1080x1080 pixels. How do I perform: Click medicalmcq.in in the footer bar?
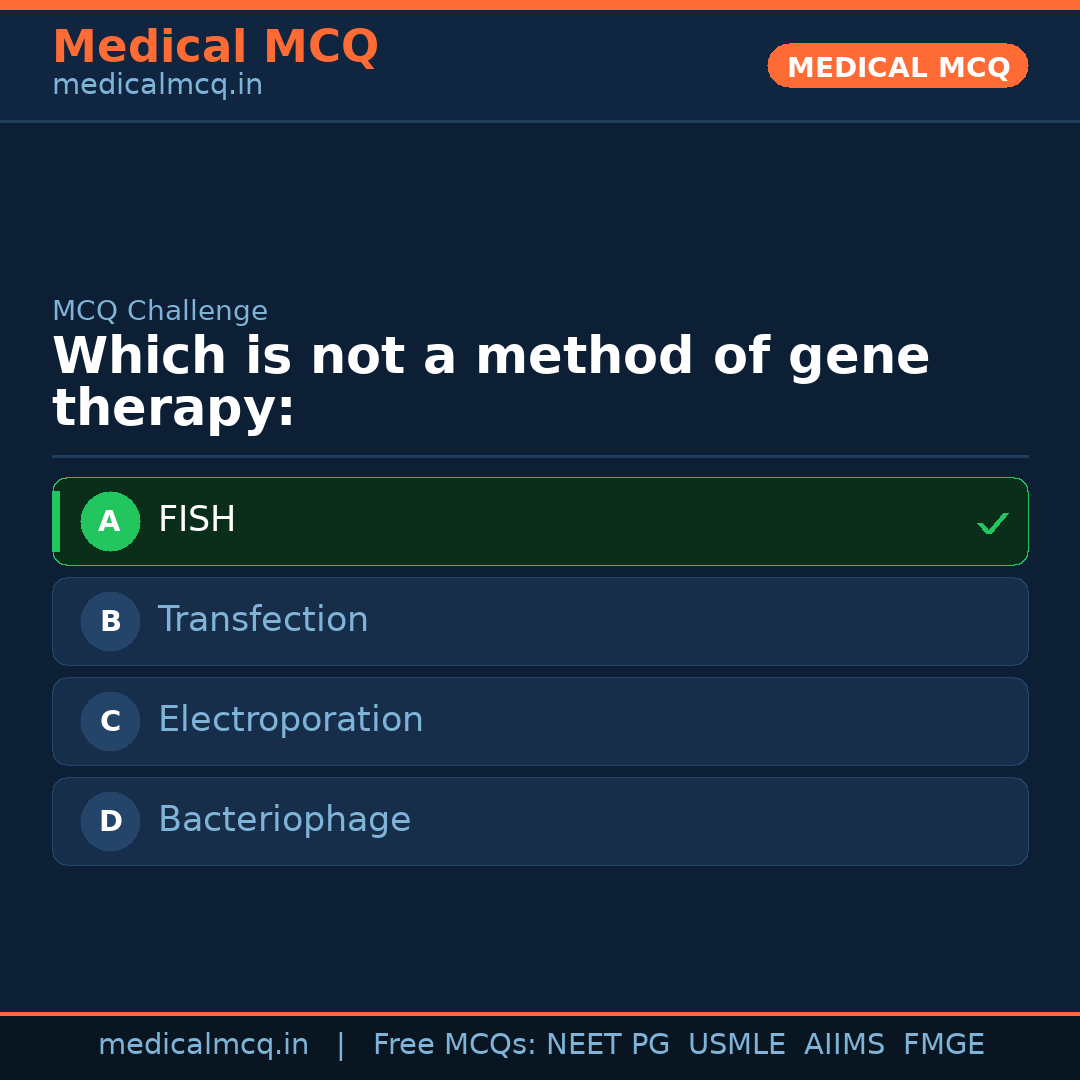pos(203,1044)
